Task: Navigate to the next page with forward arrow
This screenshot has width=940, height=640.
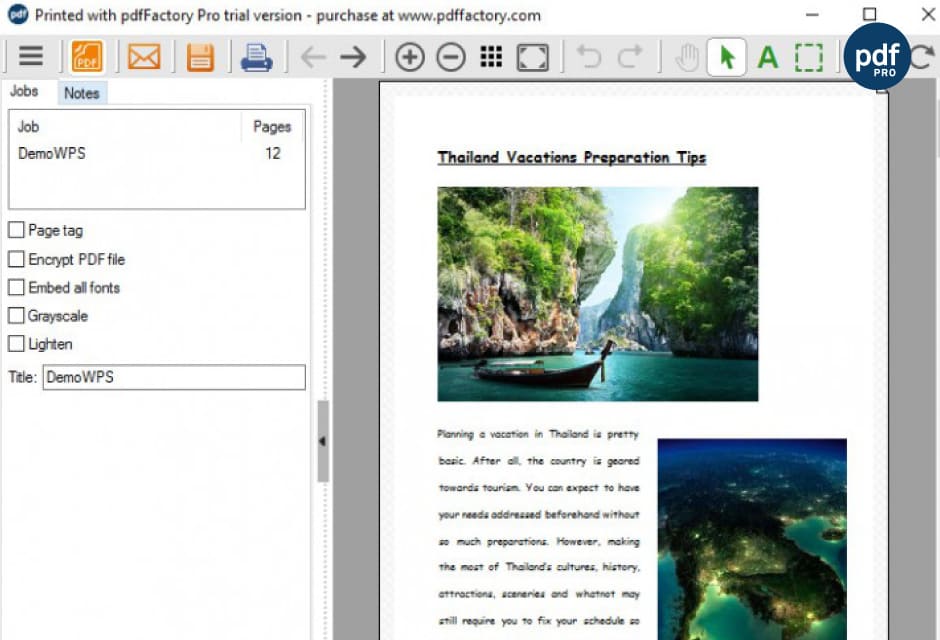Action: pos(352,57)
